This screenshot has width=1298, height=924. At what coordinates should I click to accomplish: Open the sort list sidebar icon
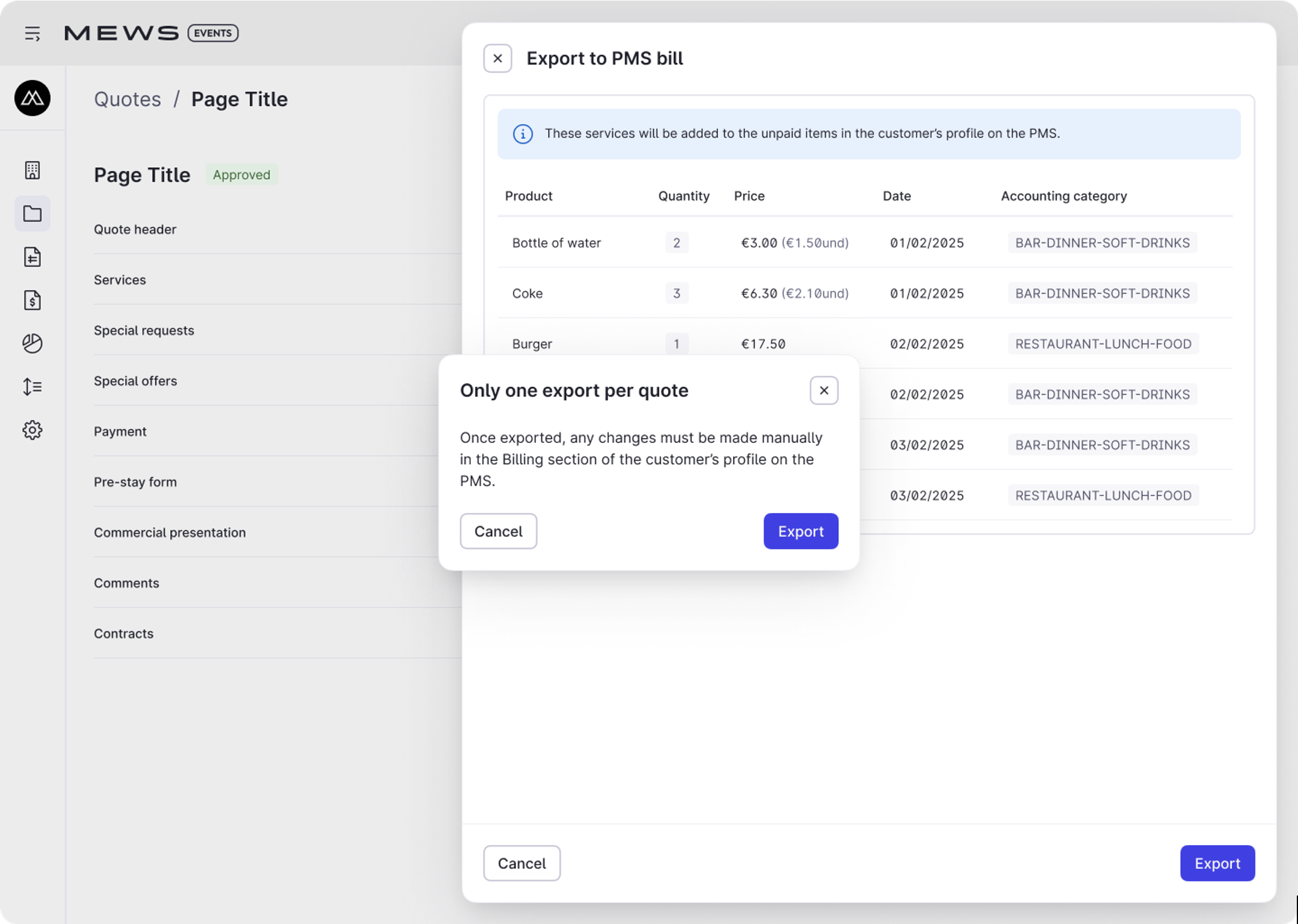coord(33,387)
